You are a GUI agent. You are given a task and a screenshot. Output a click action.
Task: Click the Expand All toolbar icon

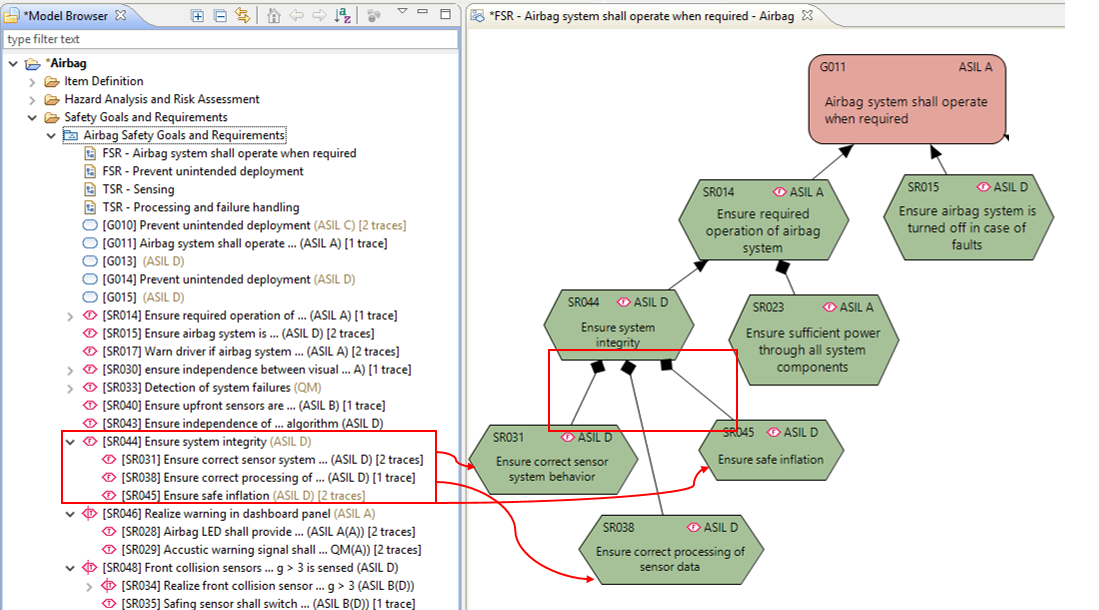[x=197, y=16]
